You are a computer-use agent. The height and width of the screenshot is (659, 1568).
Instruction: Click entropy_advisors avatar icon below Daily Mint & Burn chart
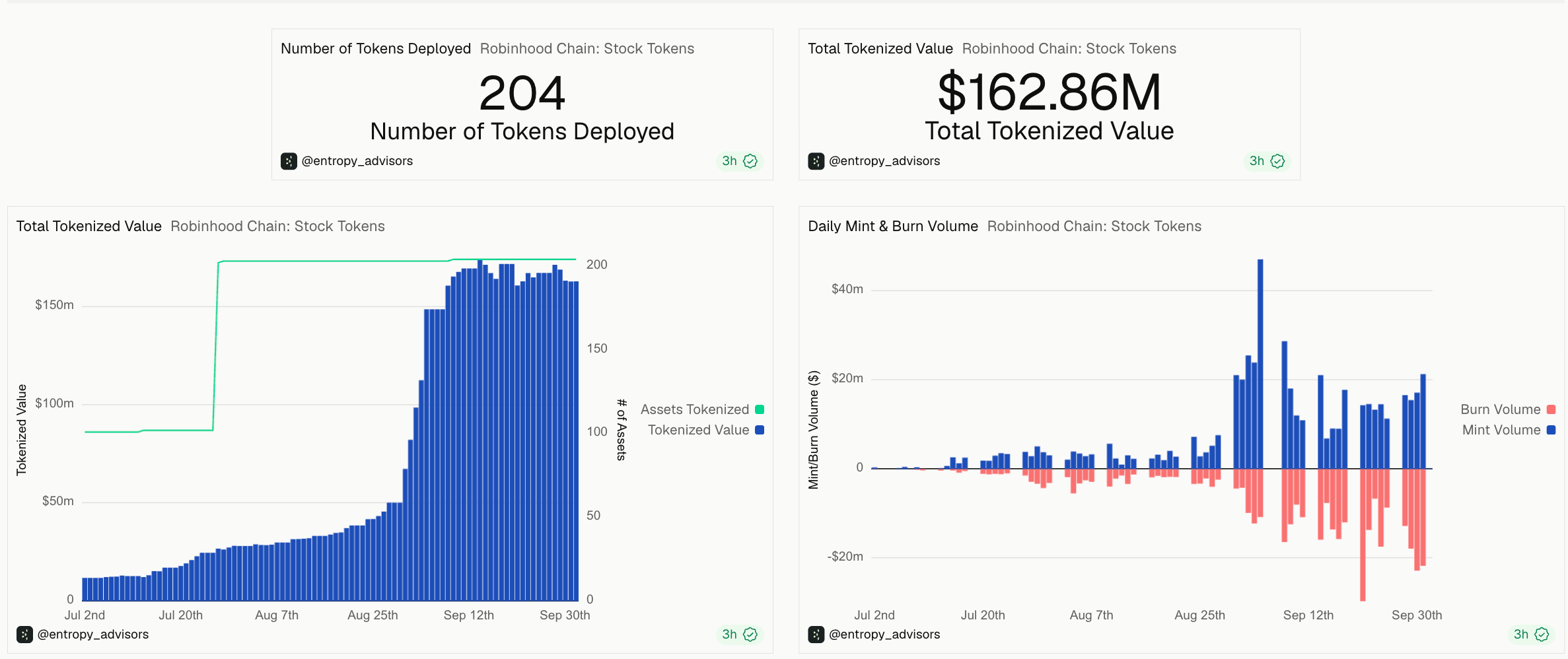click(x=816, y=635)
